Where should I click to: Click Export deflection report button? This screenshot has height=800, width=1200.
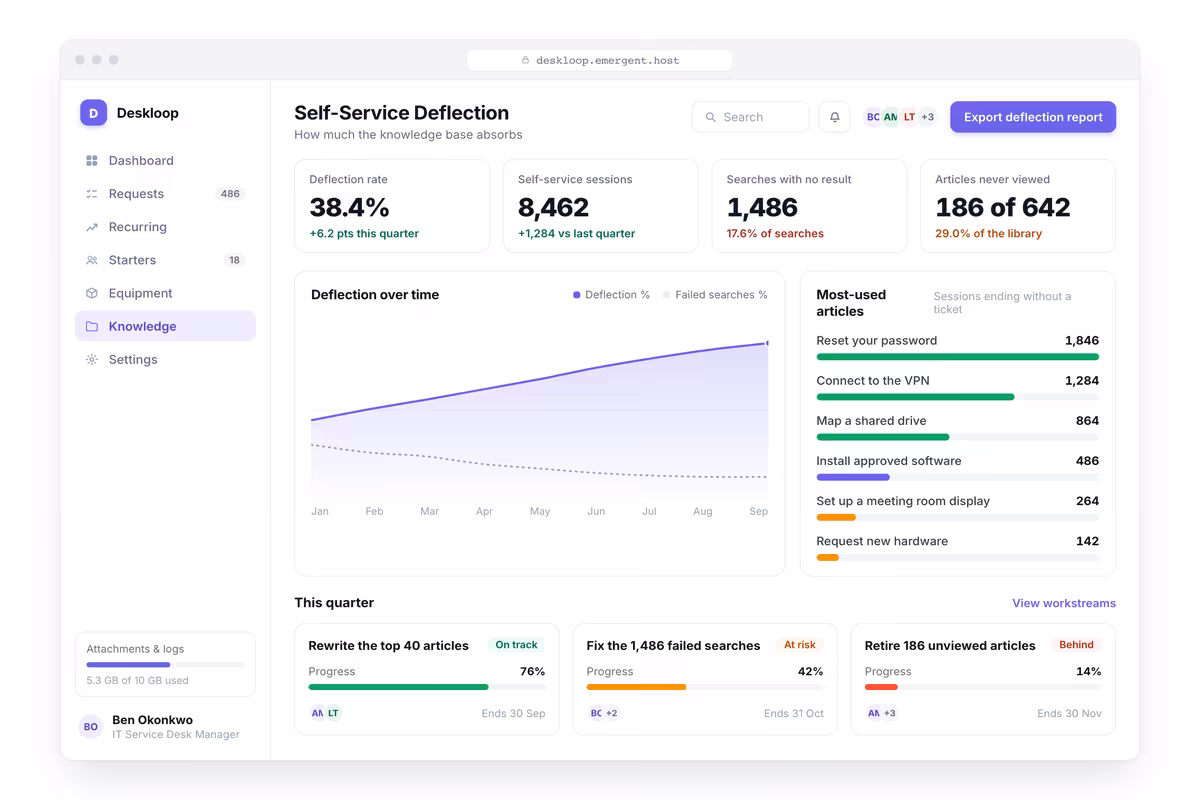(x=1033, y=117)
